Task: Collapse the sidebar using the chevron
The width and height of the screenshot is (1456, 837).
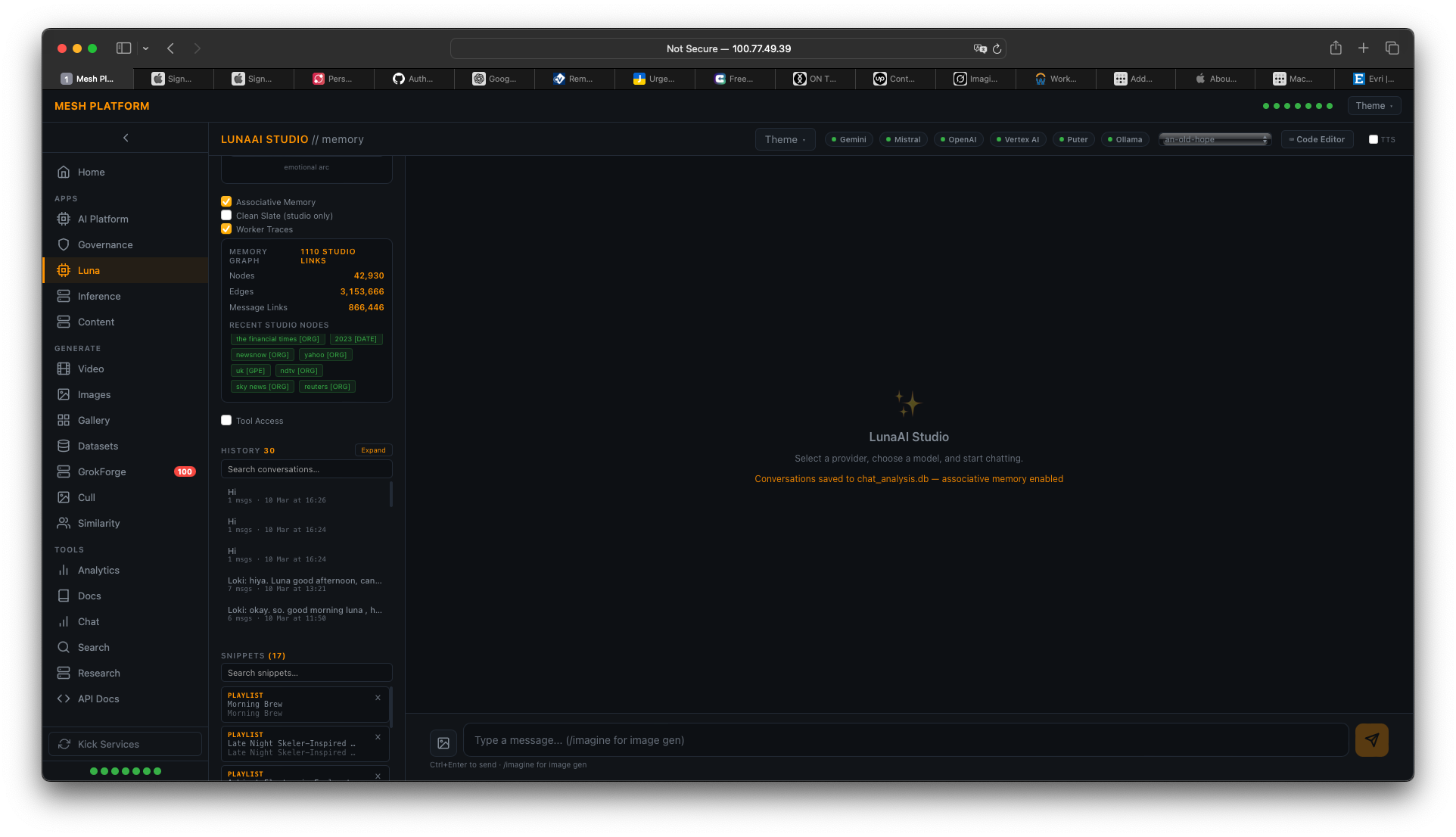Action: click(125, 137)
